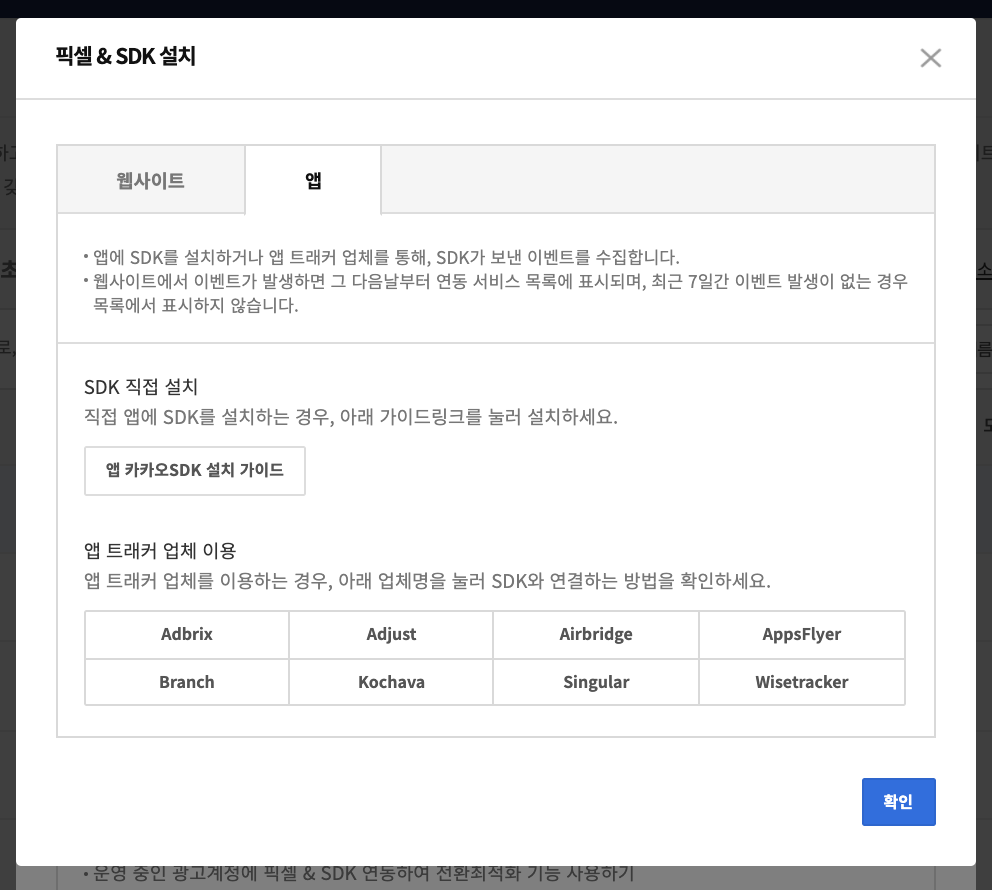Switch to the 웹사이트 tab
Screen dimensions: 992x890
[151, 179]
